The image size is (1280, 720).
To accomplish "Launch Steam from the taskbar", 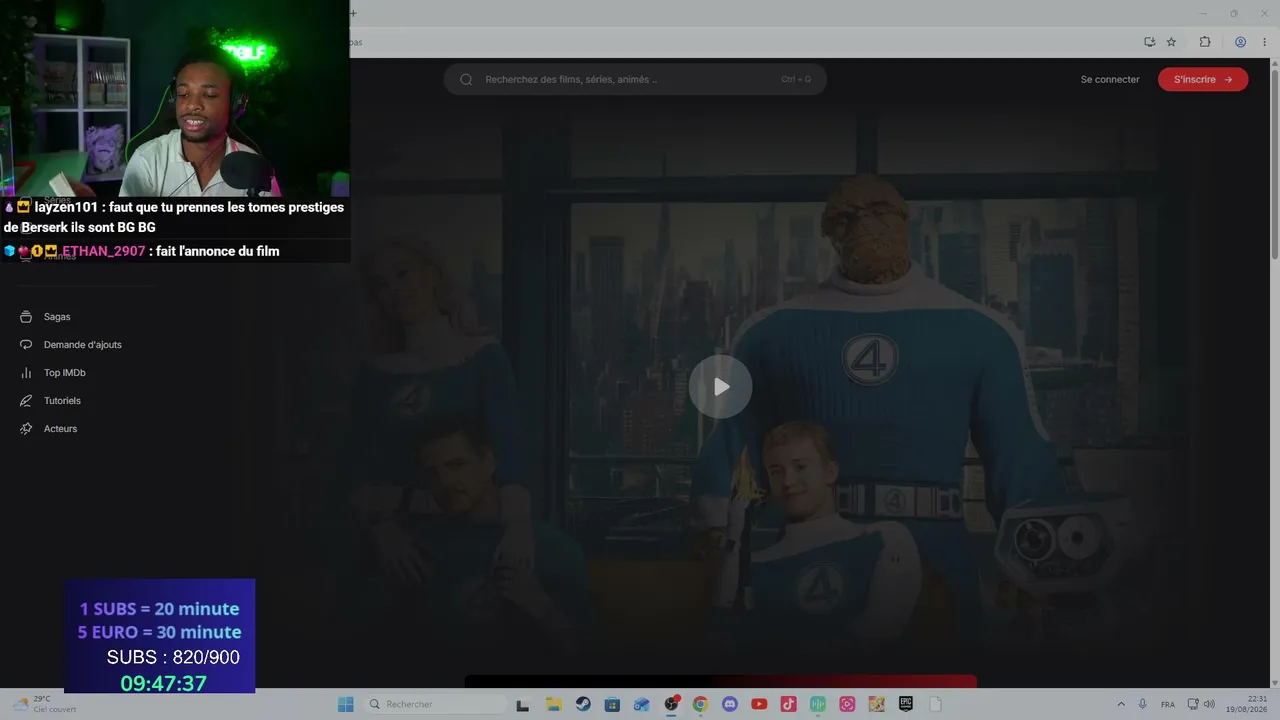I will pyautogui.click(x=582, y=705).
